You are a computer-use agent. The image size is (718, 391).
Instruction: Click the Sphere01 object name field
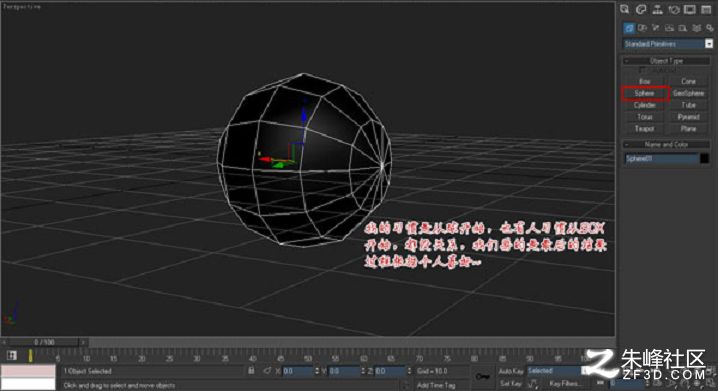tap(661, 158)
